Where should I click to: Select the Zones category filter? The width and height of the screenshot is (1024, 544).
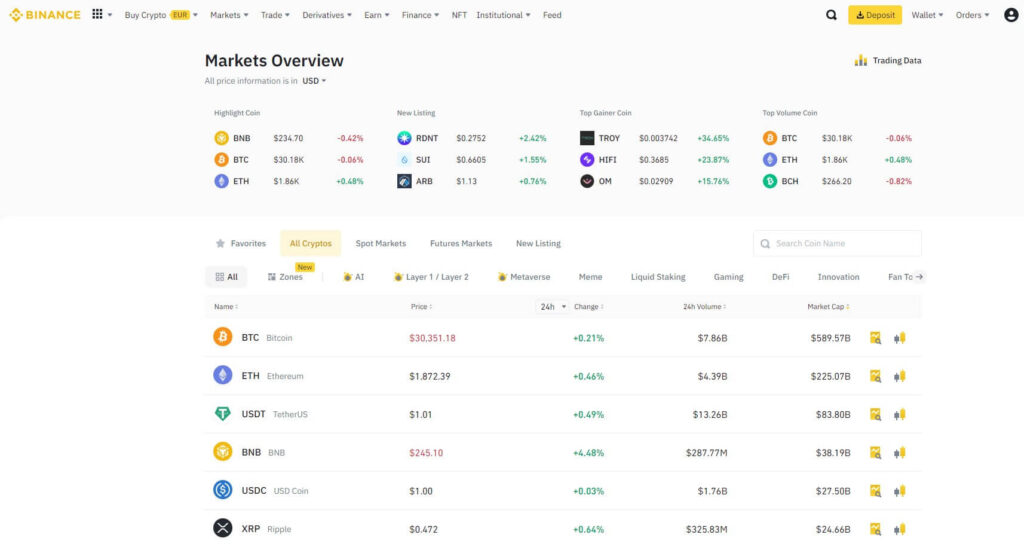coord(285,276)
